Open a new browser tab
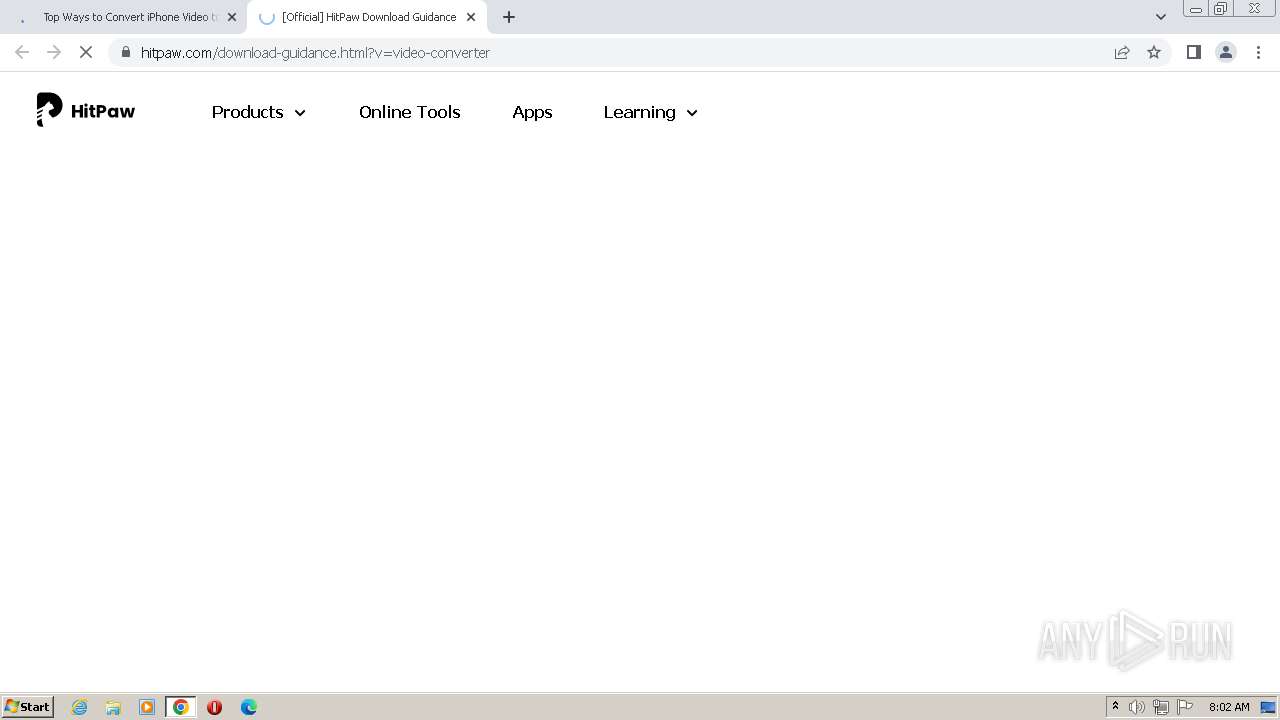This screenshot has height=720, width=1280. tap(509, 17)
